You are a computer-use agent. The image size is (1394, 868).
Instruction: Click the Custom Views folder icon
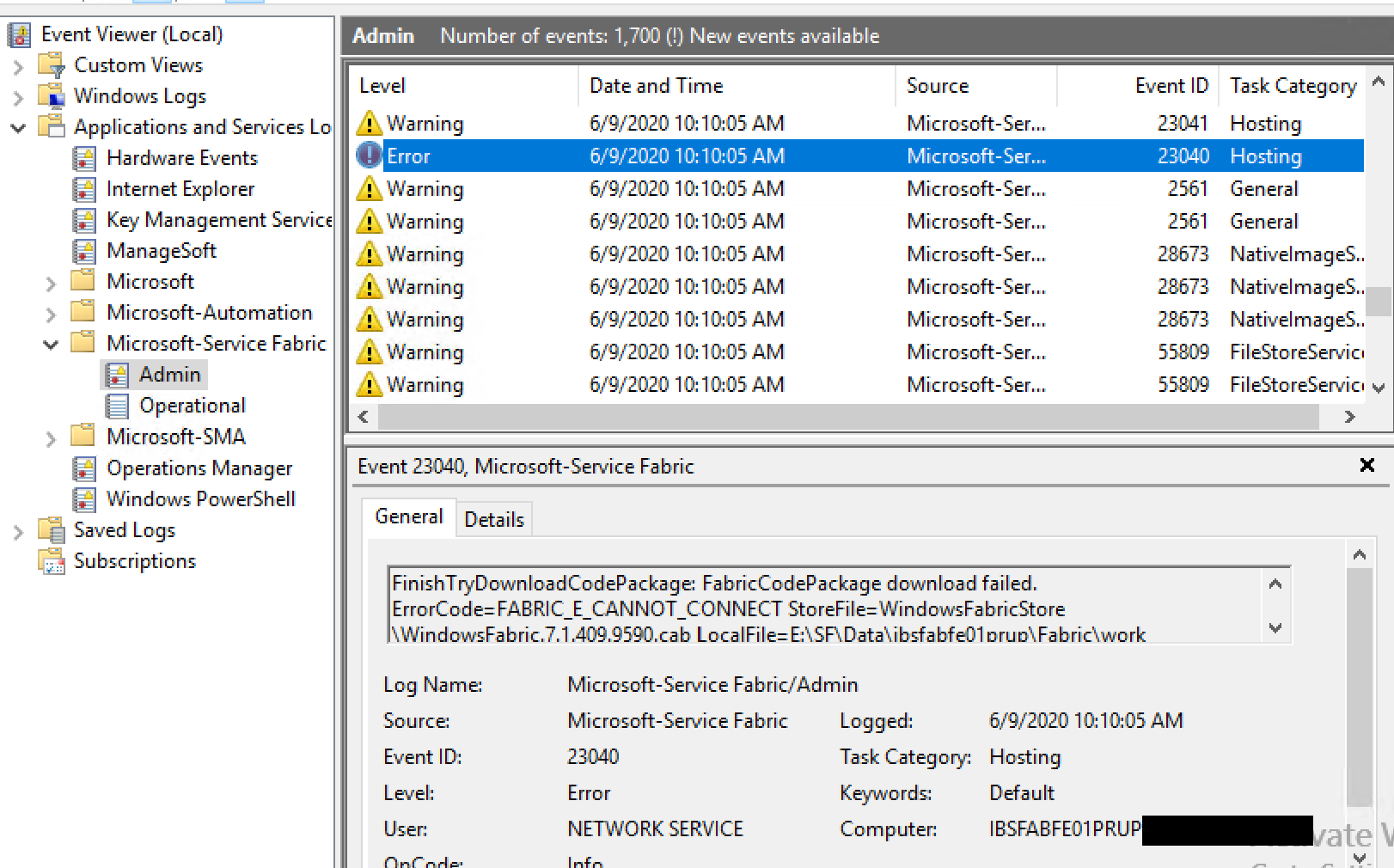[52, 65]
